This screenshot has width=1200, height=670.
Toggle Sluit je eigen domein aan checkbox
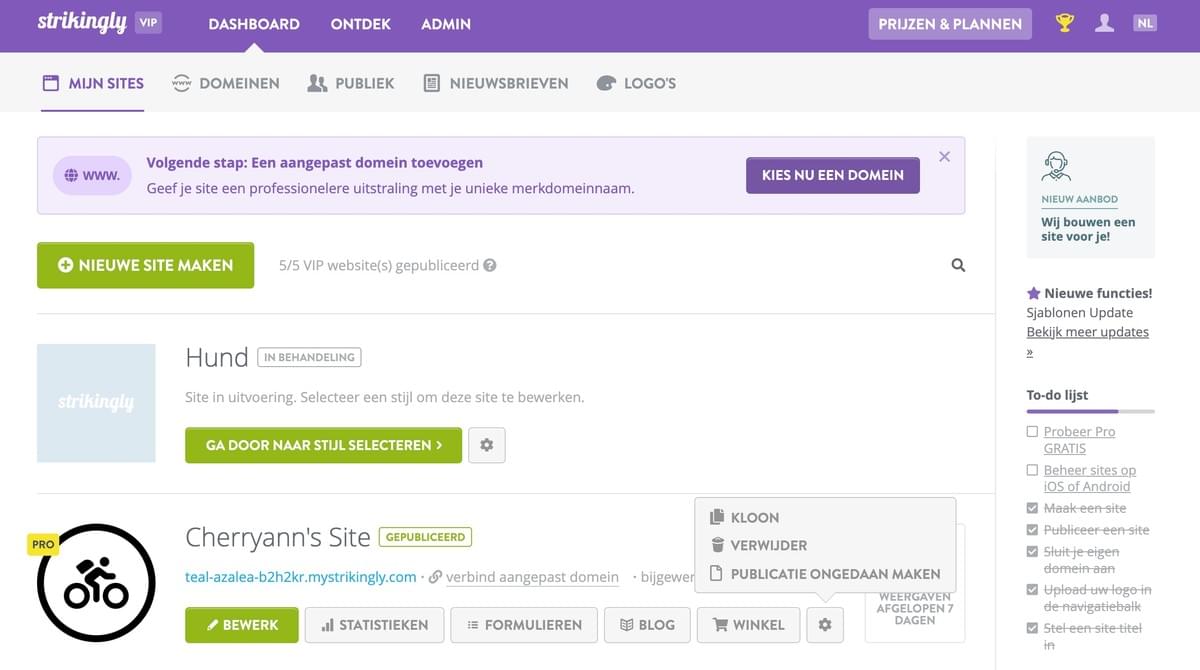(x=1033, y=552)
